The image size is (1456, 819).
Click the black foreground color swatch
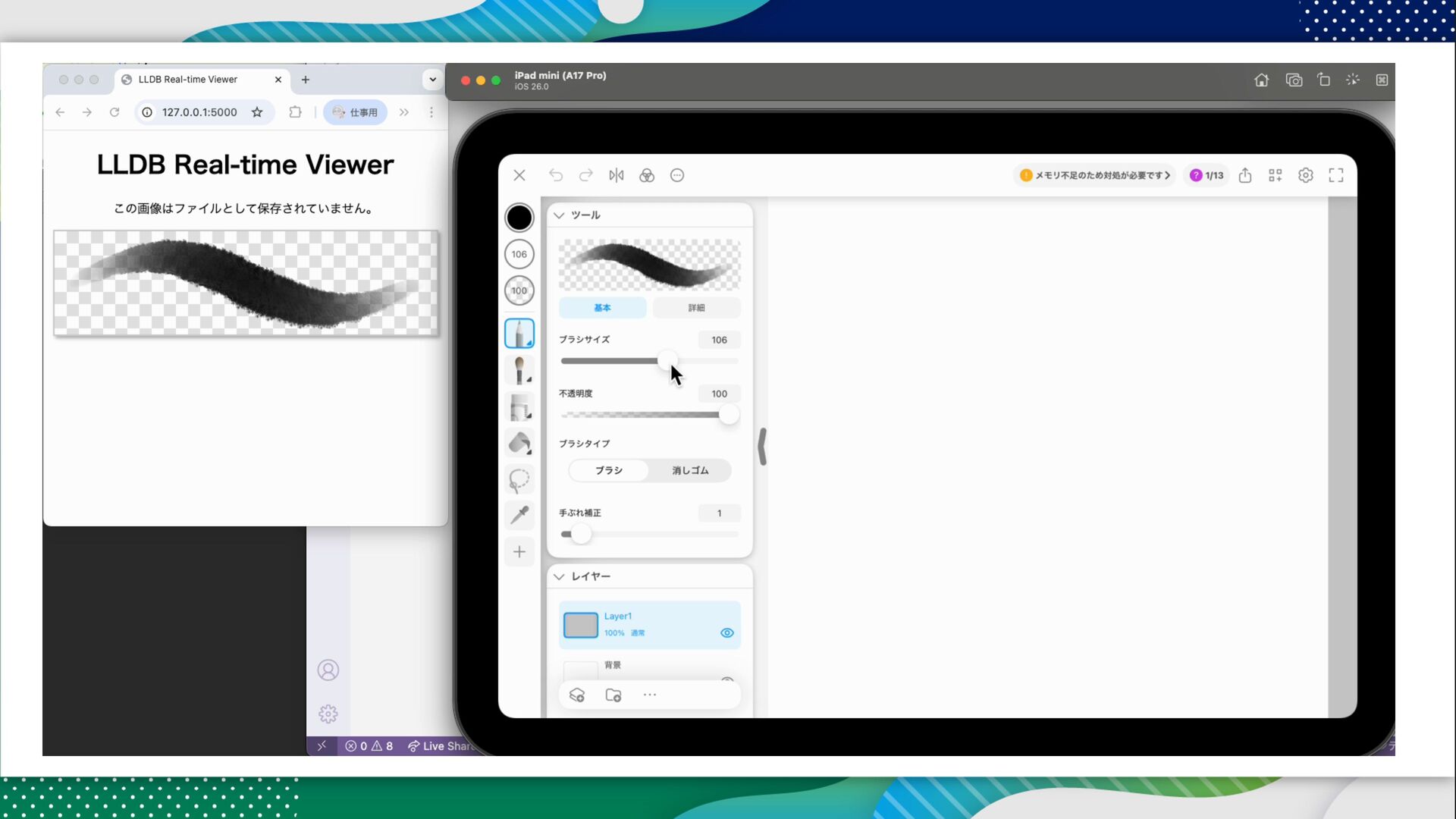pos(519,218)
